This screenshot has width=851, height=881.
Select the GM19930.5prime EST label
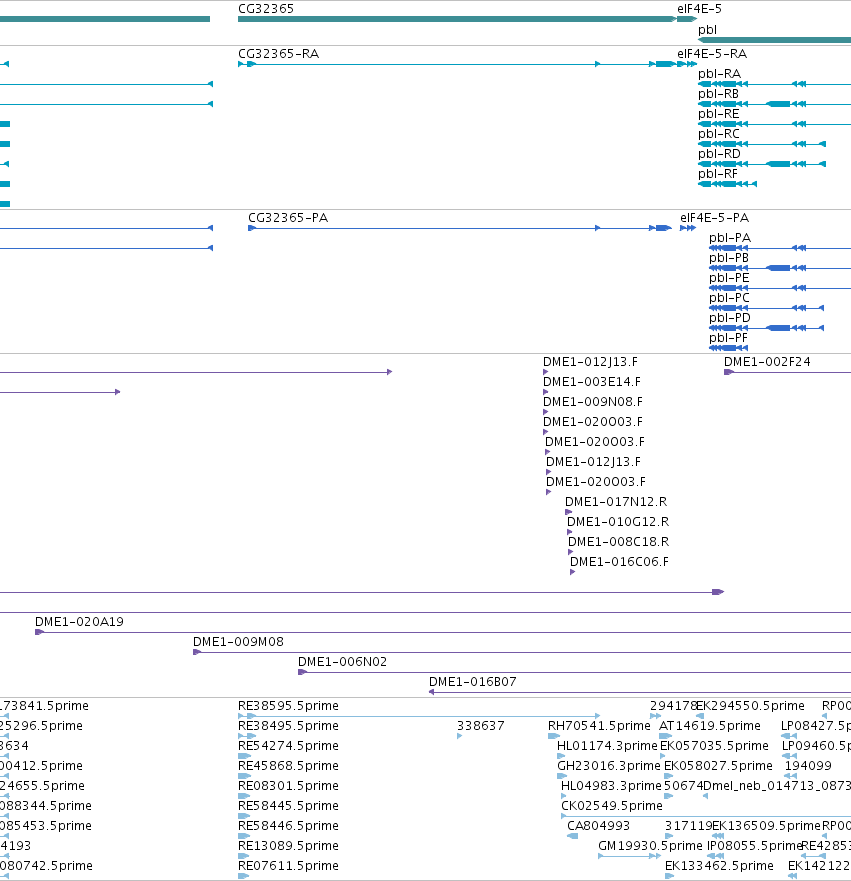coord(650,846)
